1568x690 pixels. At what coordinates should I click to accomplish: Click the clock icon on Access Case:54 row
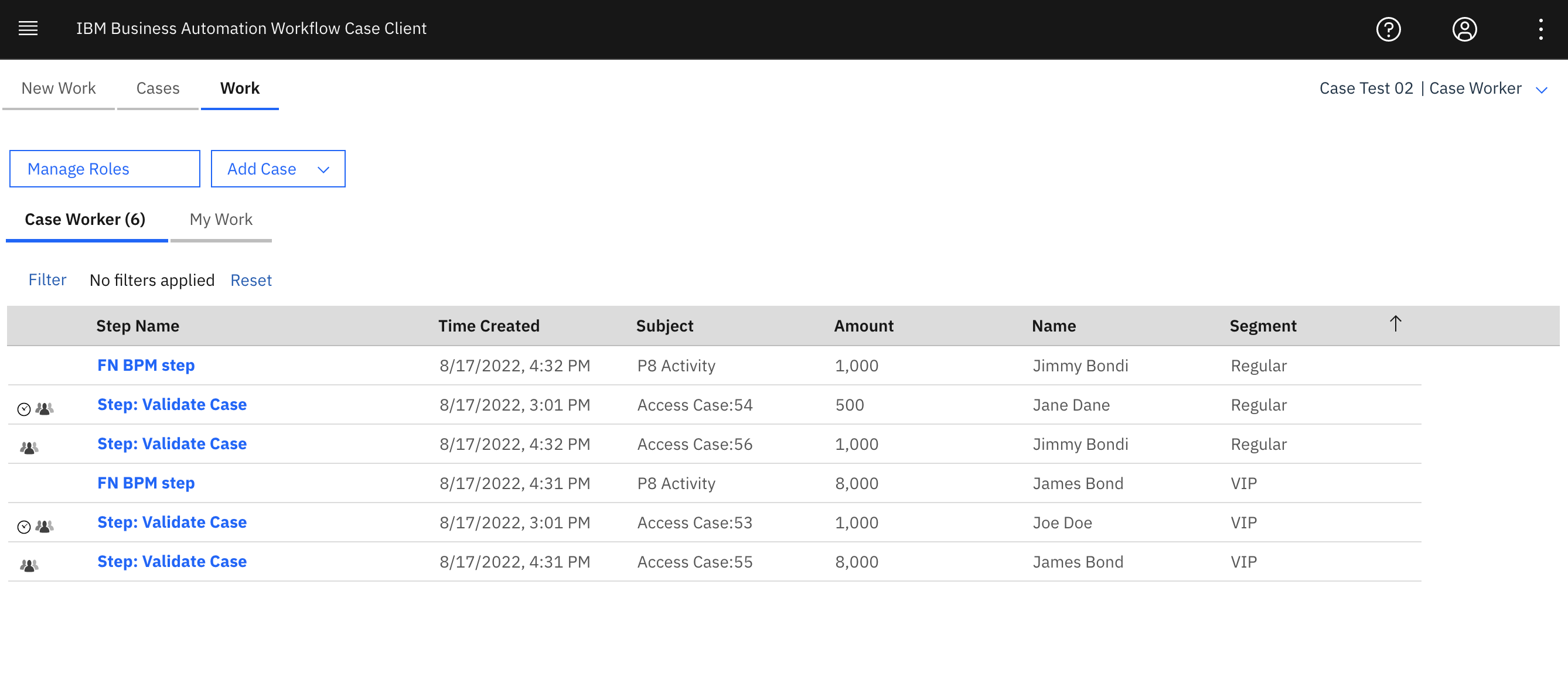(24, 409)
